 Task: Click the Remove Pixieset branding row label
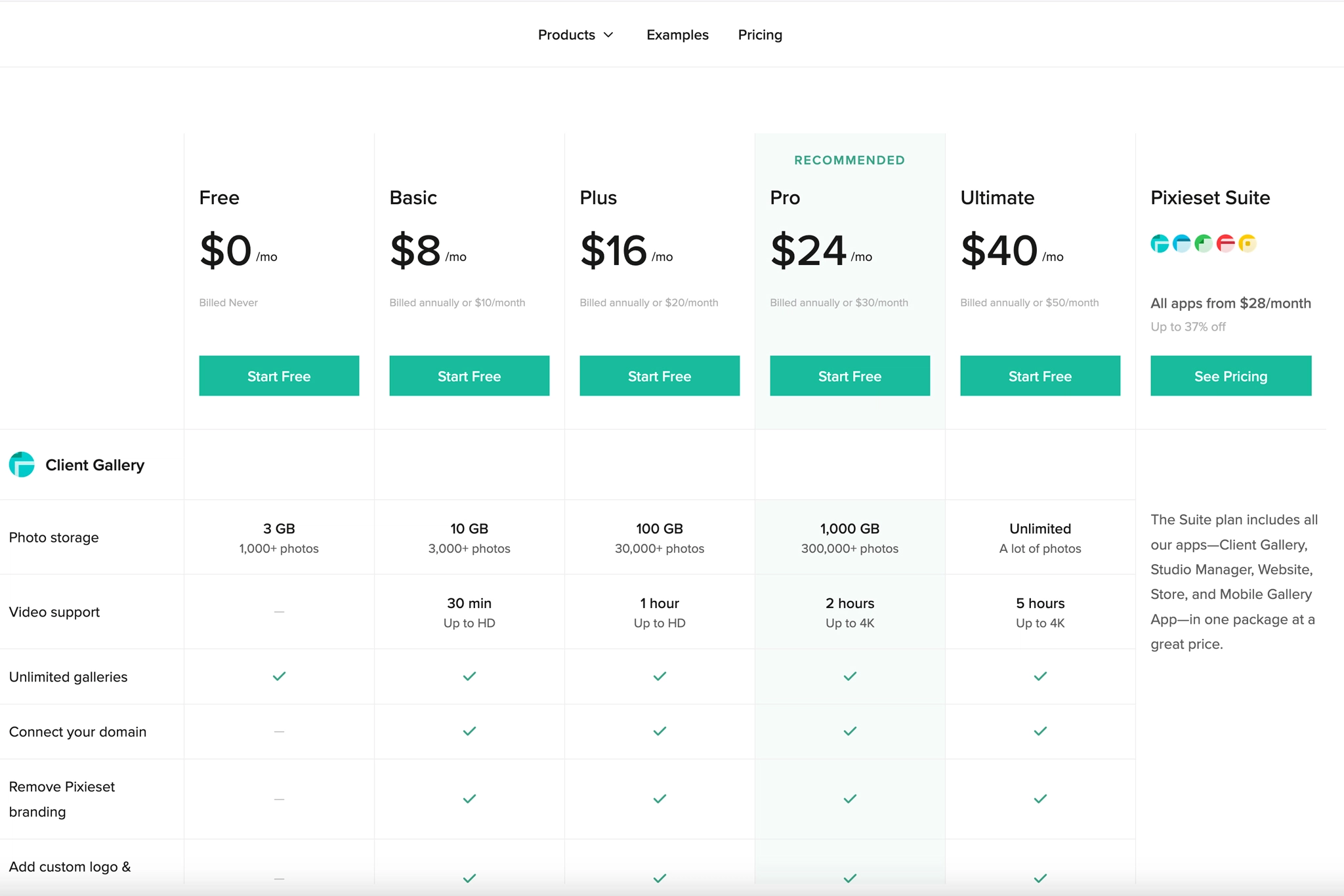pyautogui.click(x=62, y=799)
